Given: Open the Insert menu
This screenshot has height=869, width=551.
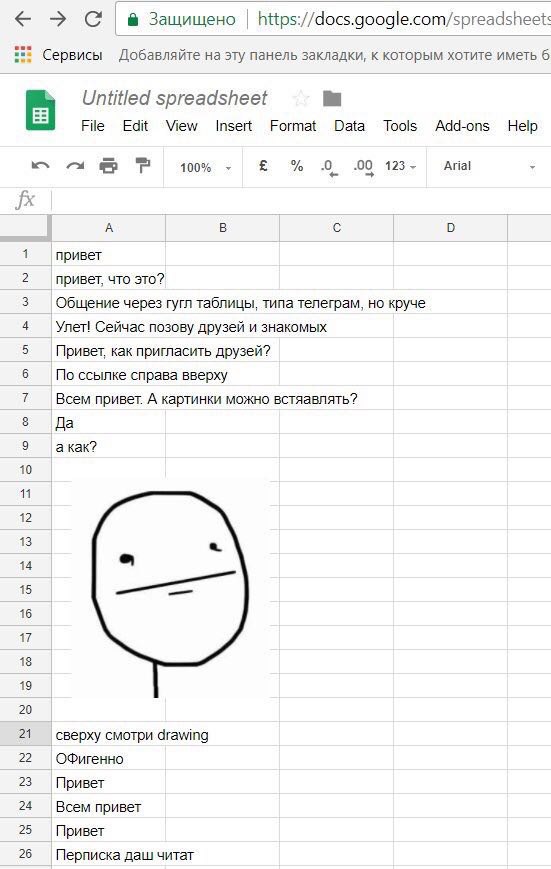Looking at the screenshot, I should [x=233, y=126].
